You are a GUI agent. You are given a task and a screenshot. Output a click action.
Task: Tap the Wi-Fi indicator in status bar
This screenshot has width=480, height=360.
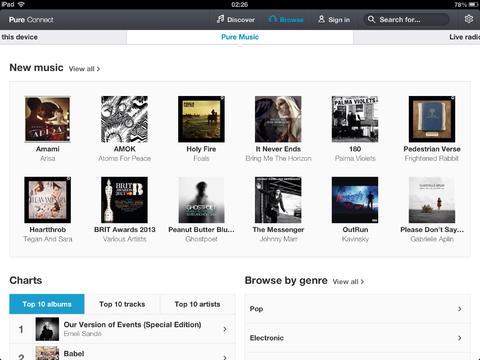tap(21, 4)
